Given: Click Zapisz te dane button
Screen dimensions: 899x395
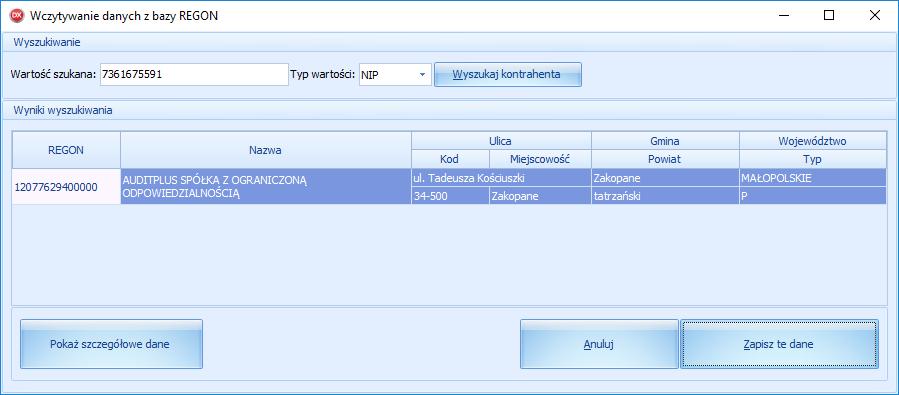Looking at the screenshot, I should (779, 344).
